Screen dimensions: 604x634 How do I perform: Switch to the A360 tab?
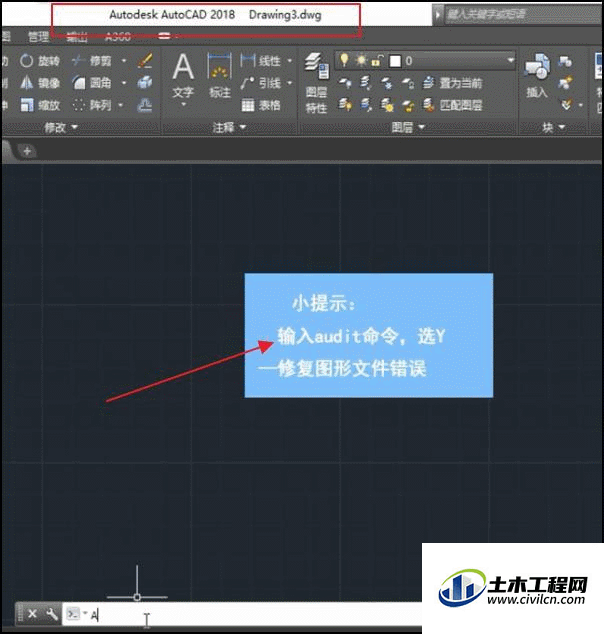click(x=118, y=37)
